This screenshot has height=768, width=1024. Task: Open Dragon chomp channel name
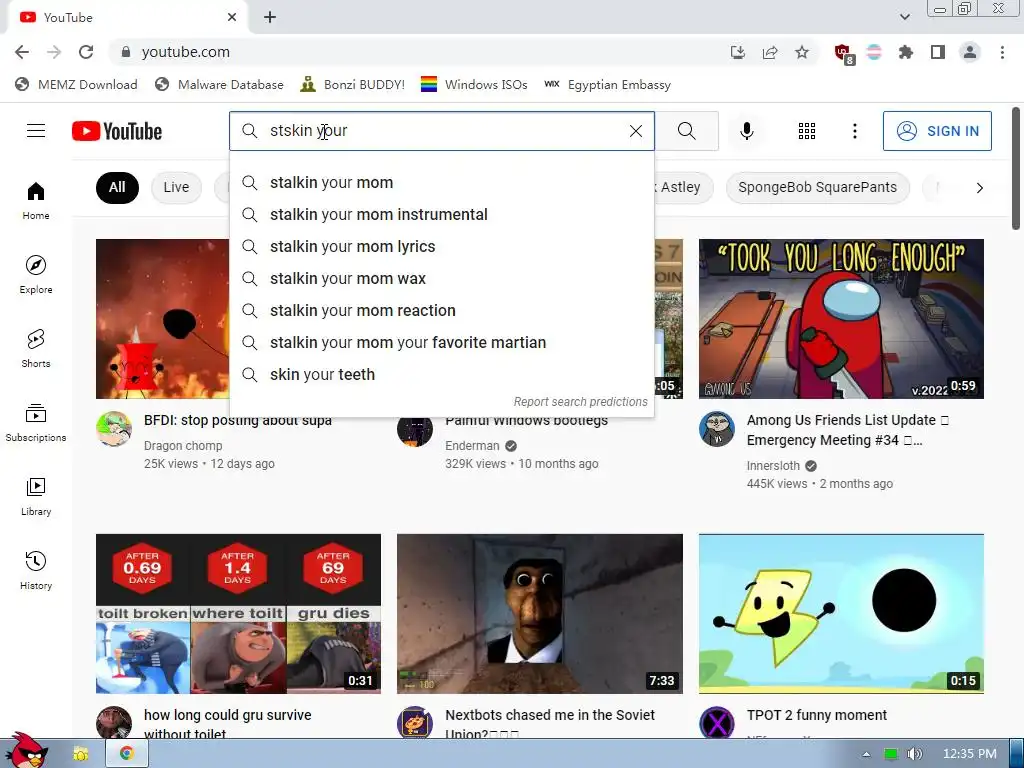183,445
